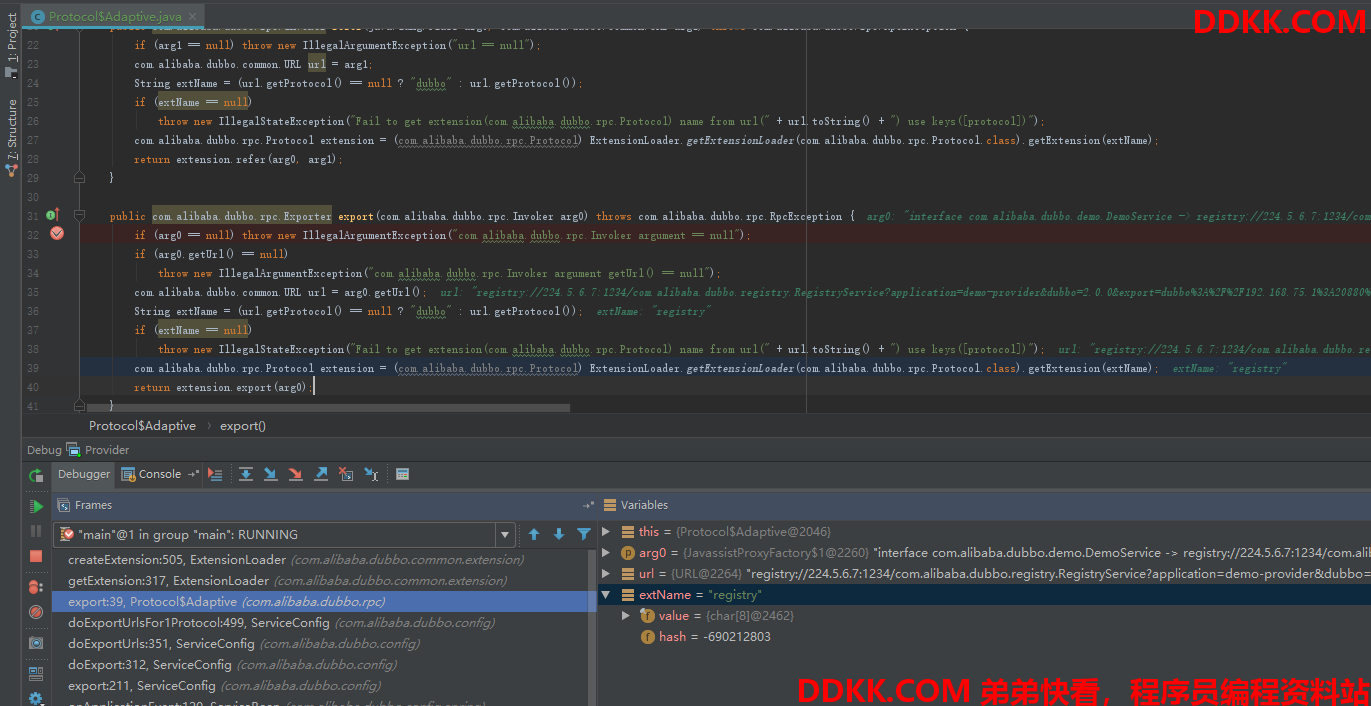Switch to the Debugger tab
Viewport: 1371px width, 706px height.
click(x=84, y=474)
